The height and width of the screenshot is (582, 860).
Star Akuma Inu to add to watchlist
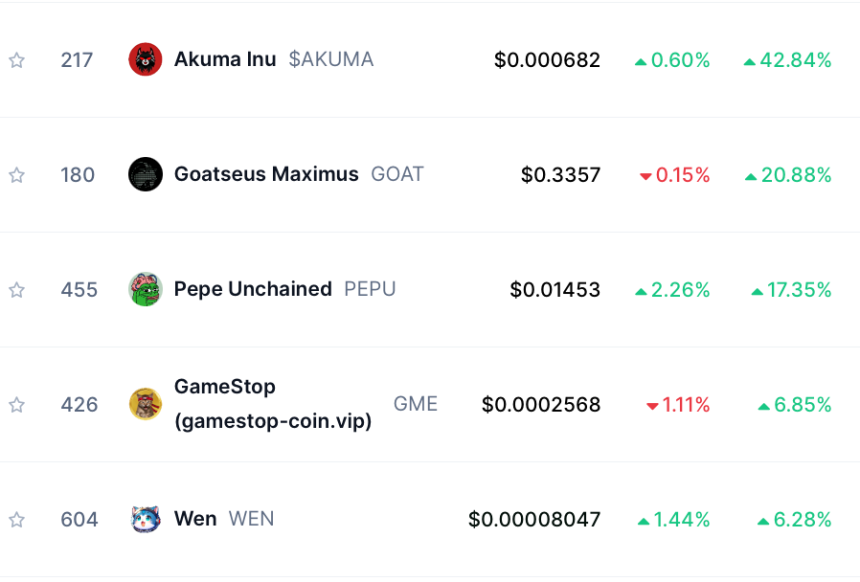tap(16, 60)
